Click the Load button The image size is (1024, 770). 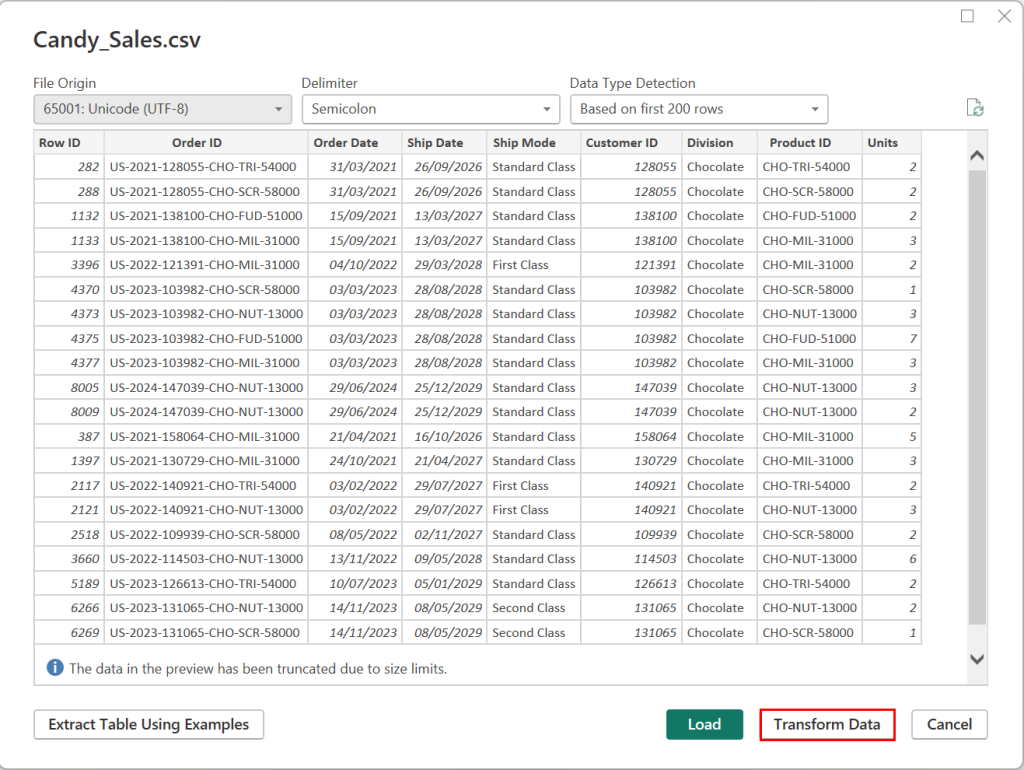[704, 724]
